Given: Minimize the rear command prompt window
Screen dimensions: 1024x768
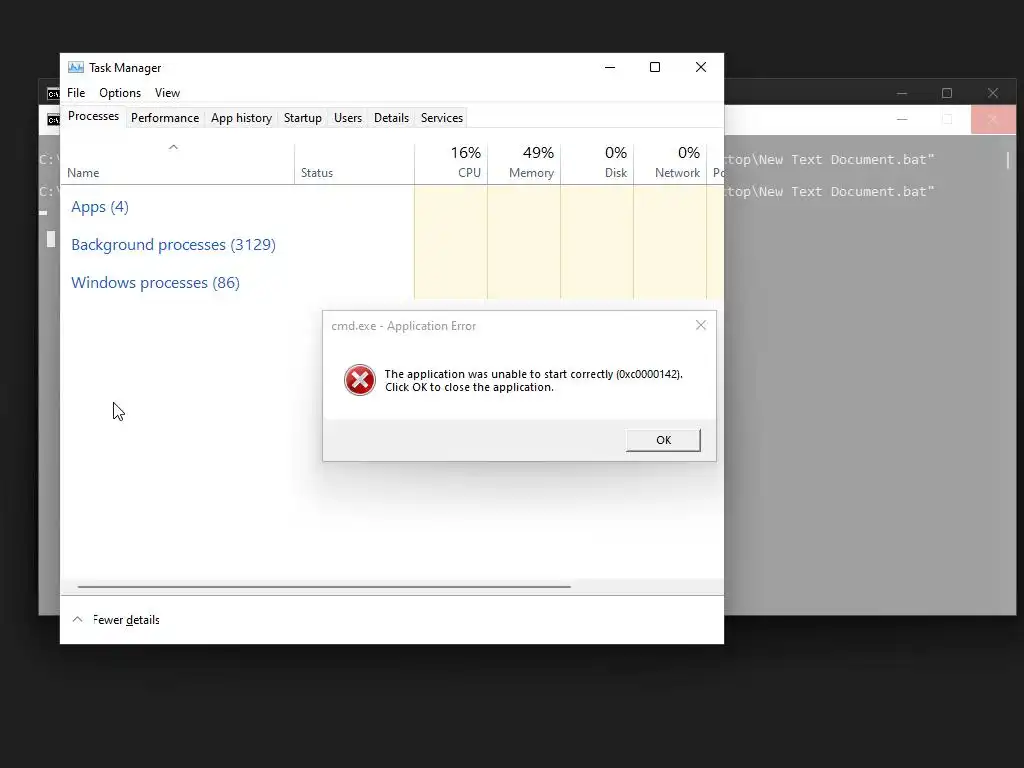Looking at the screenshot, I should (x=902, y=93).
